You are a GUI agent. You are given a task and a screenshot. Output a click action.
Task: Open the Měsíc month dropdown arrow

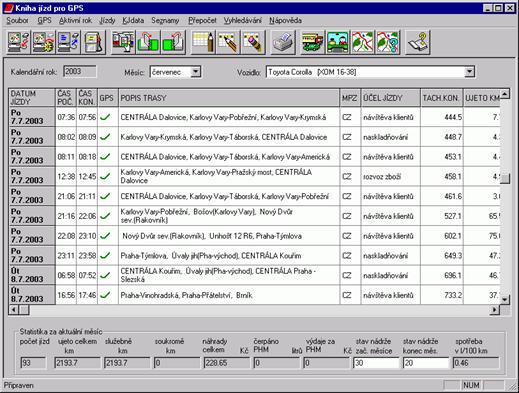tap(196, 72)
